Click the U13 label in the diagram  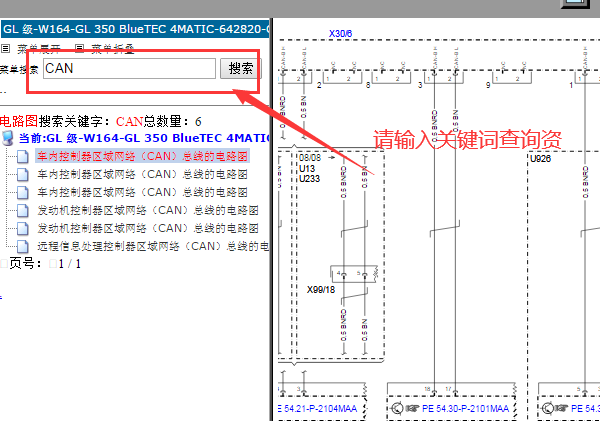307,168
